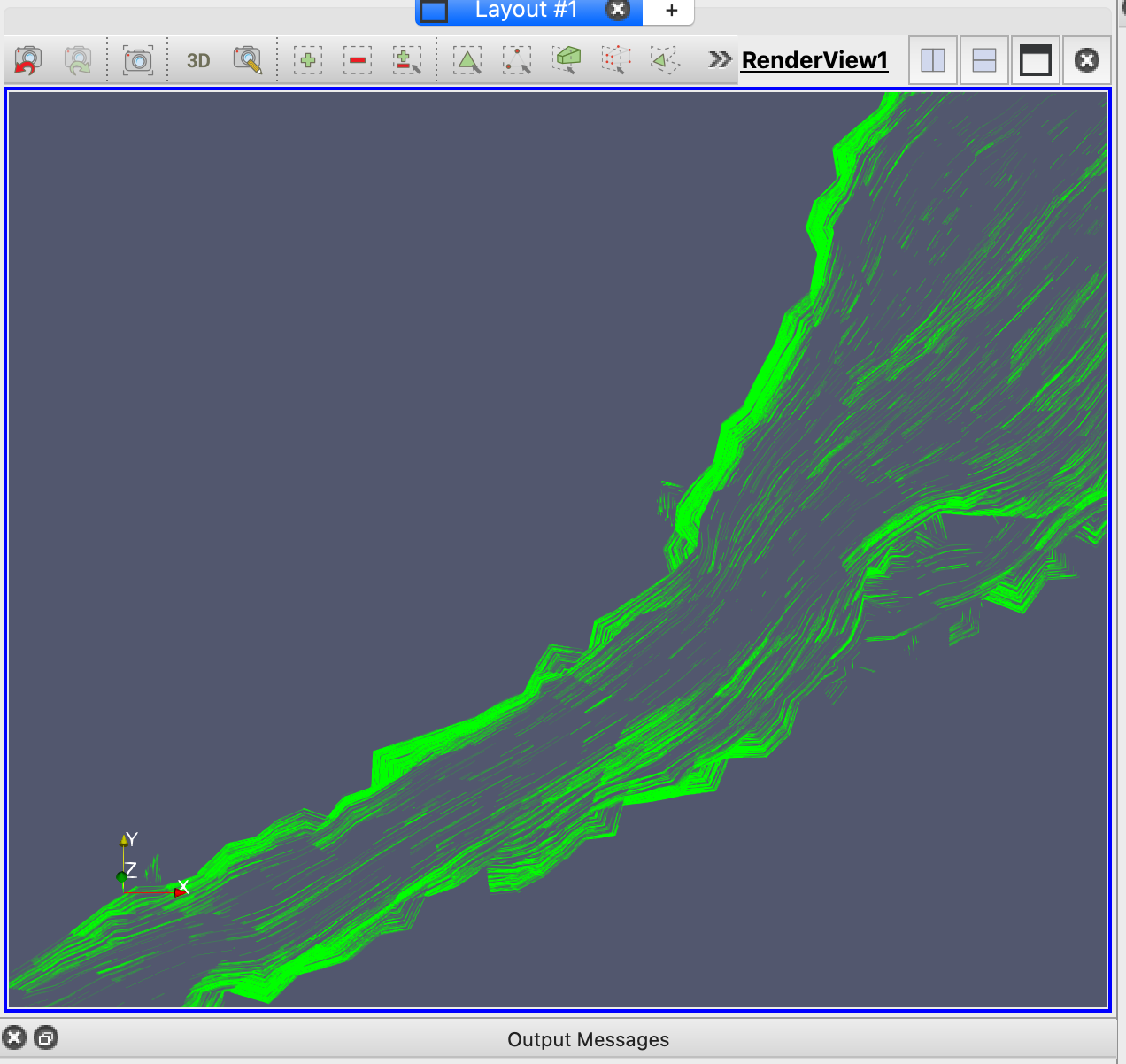Enable add-to-selection plus modifier
The image size is (1126, 1064).
click(x=307, y=61)
